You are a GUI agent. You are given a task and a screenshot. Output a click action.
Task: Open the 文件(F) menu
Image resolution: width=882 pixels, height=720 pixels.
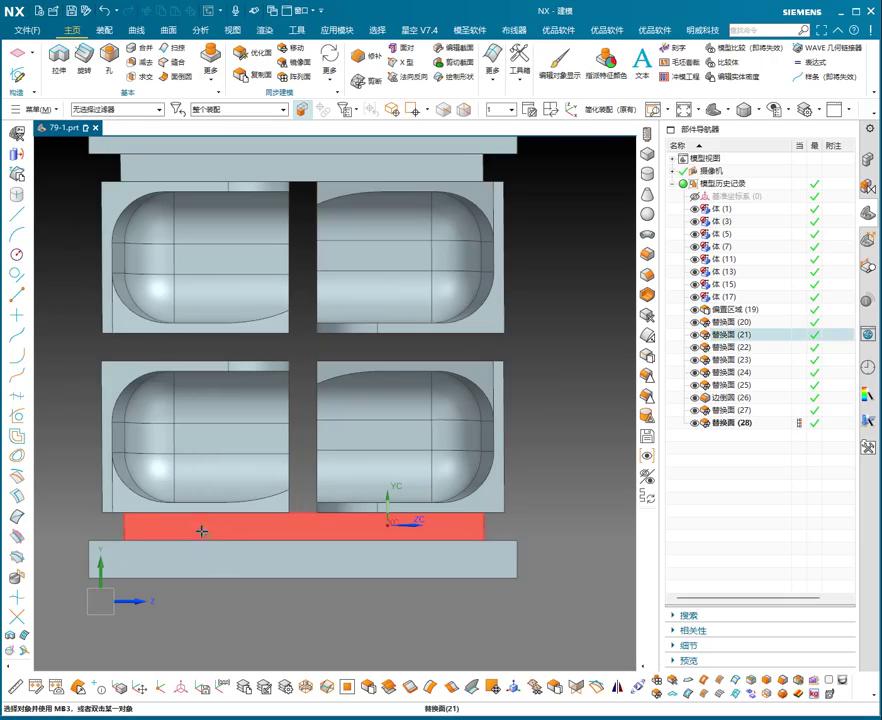(26, 30)
